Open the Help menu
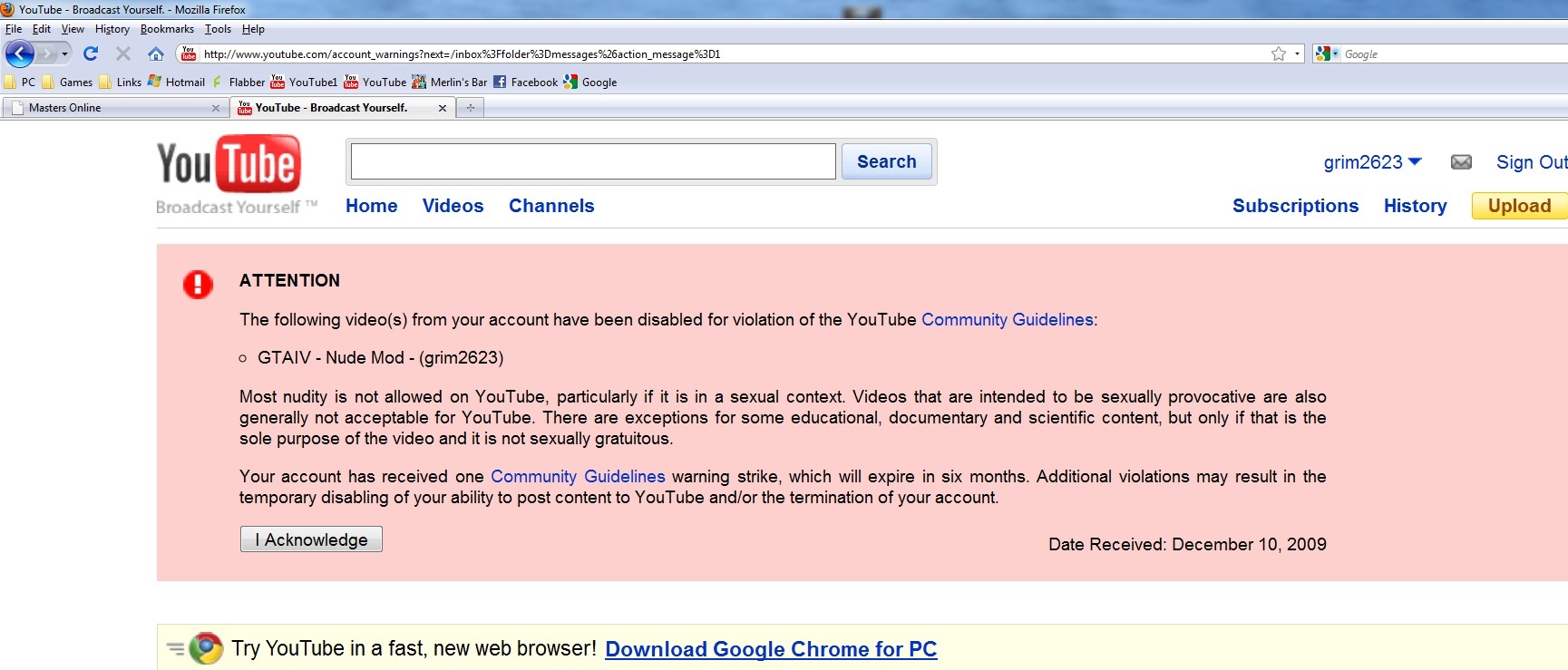 coord(253,29)
